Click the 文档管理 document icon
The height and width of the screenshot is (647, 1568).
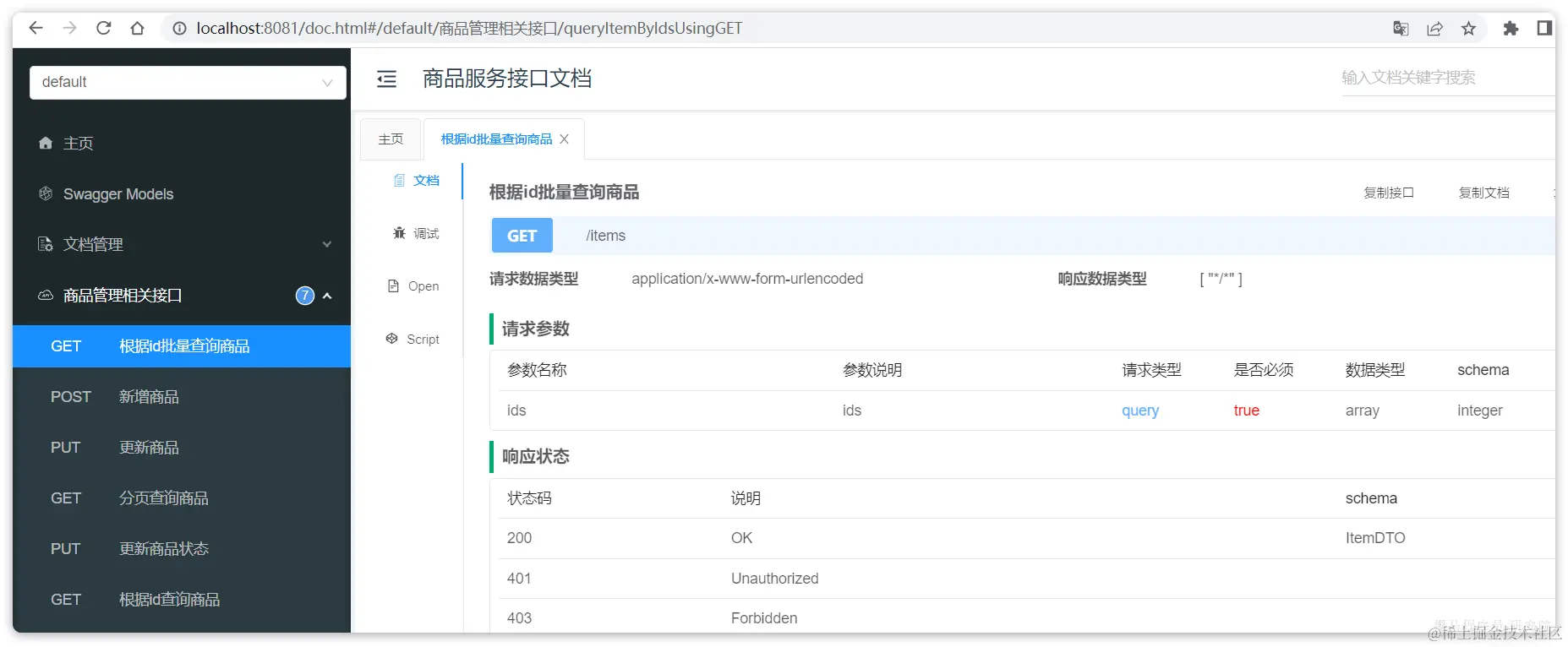(x=46, y=245)
